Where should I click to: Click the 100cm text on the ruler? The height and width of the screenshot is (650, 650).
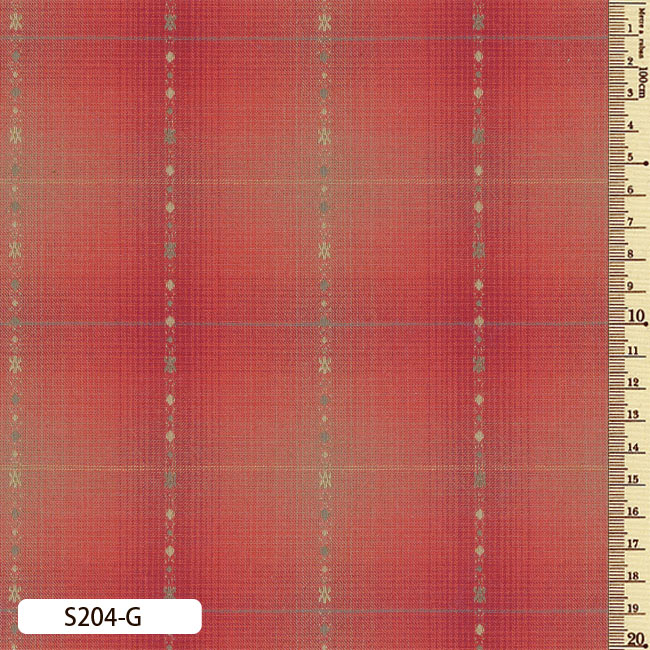point(642,82)
